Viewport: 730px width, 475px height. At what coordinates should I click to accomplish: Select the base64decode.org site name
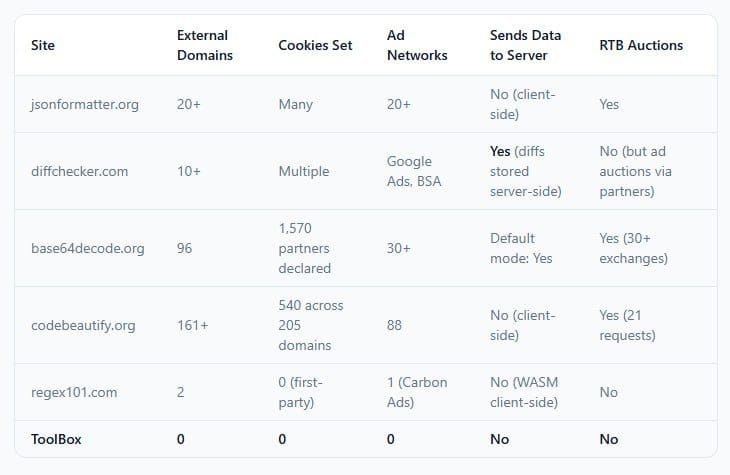[88, 248]
